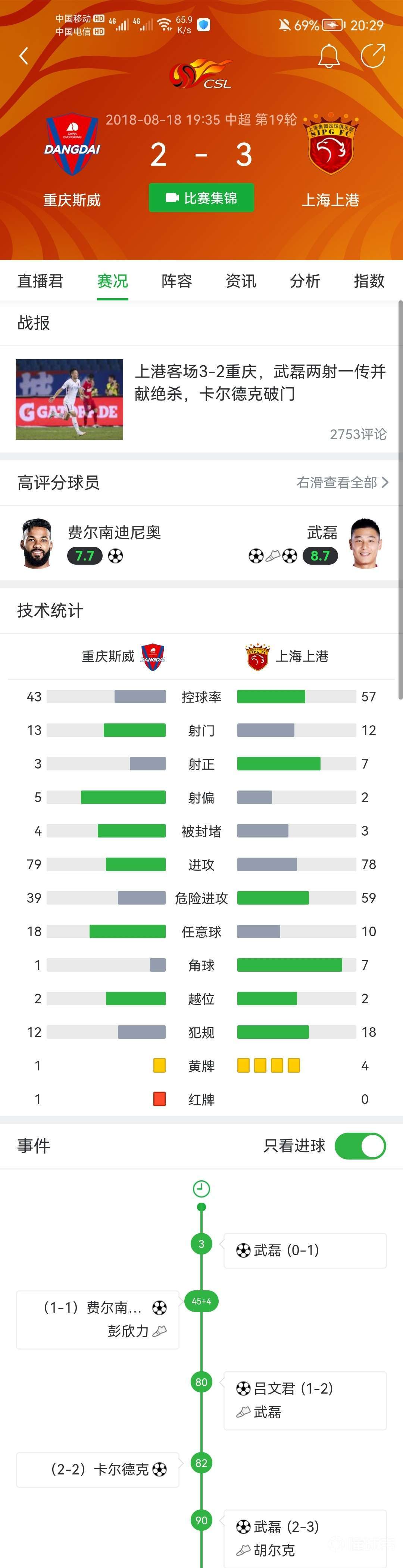The width and height of the screenshot is (403, 1568).
Task: Tap the 比赛集锦 highlights button
Action: tap(201, 197)
